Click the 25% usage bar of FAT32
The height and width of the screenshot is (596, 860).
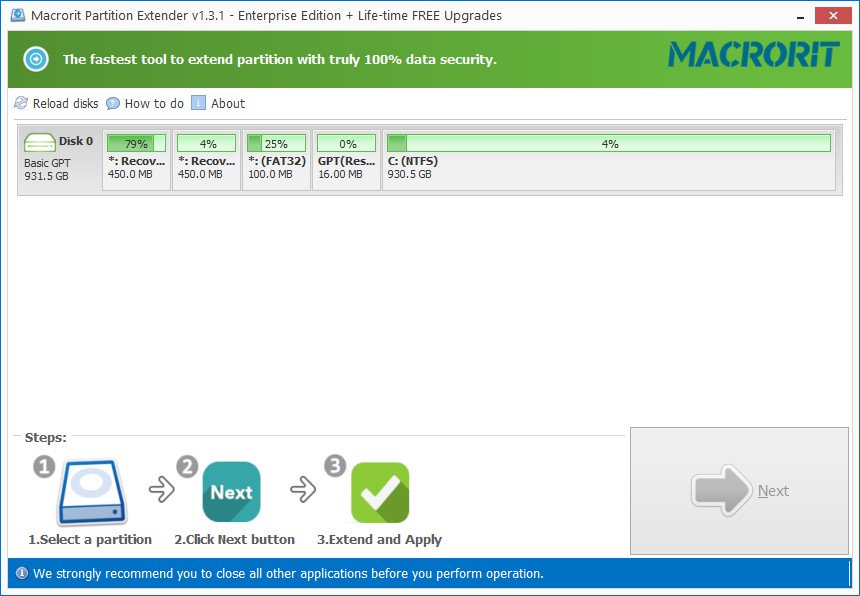276,143
